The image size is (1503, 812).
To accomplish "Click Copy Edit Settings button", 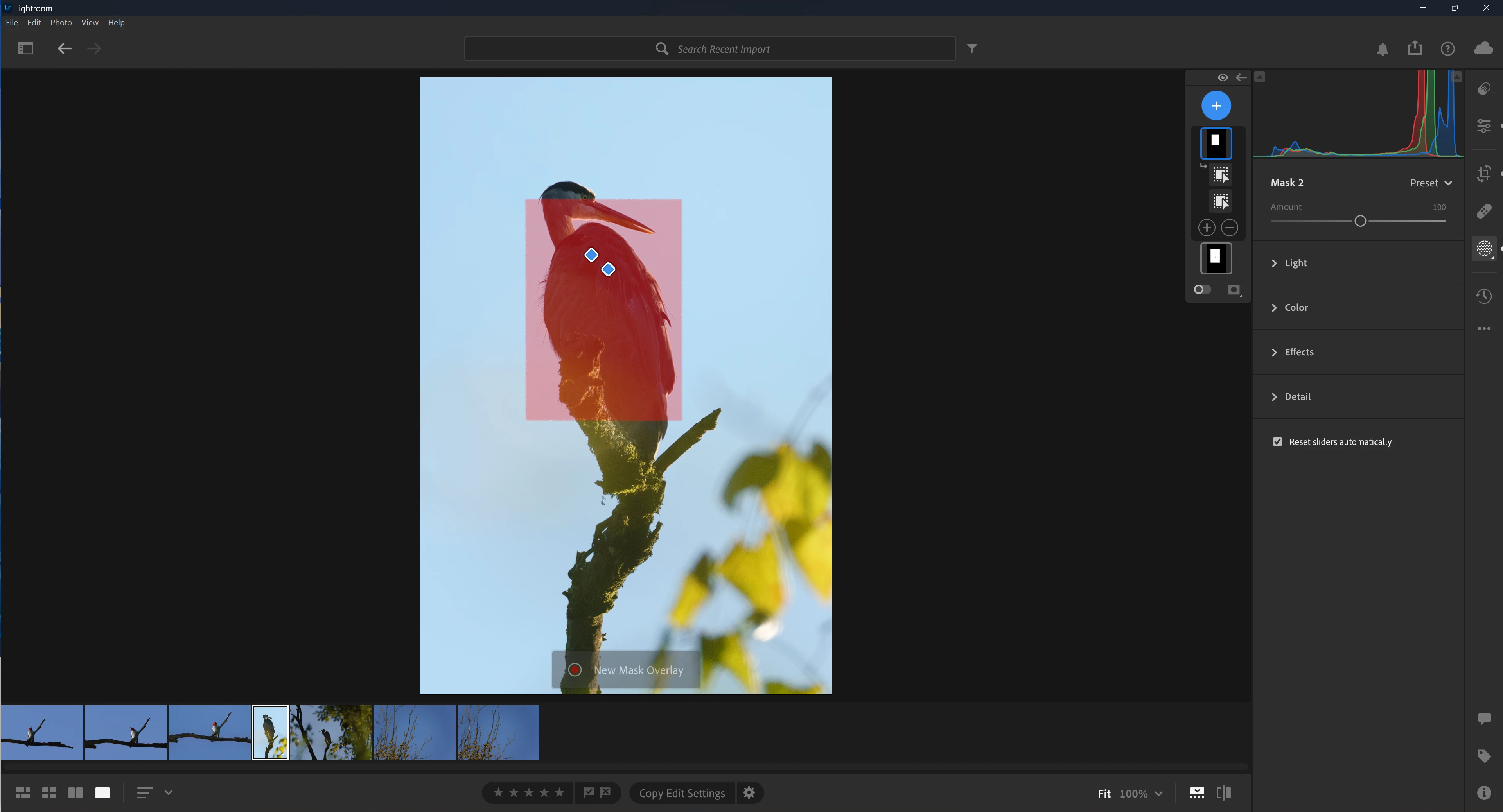I will coord(681,793).
